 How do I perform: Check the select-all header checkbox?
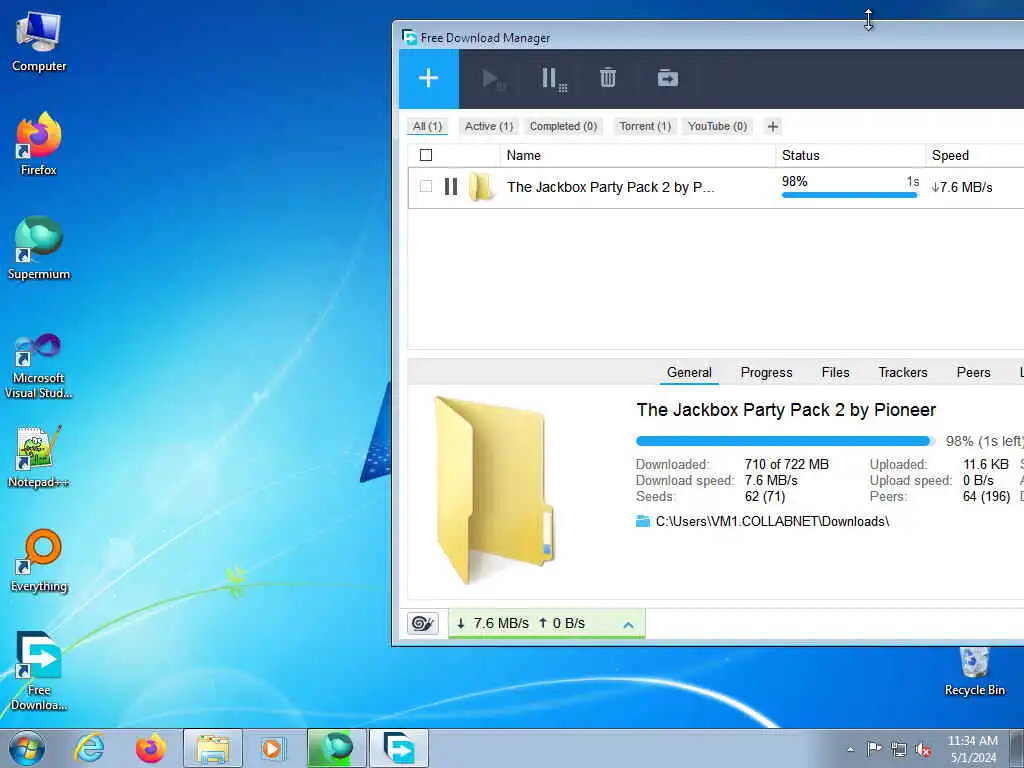tap(426, 155)
